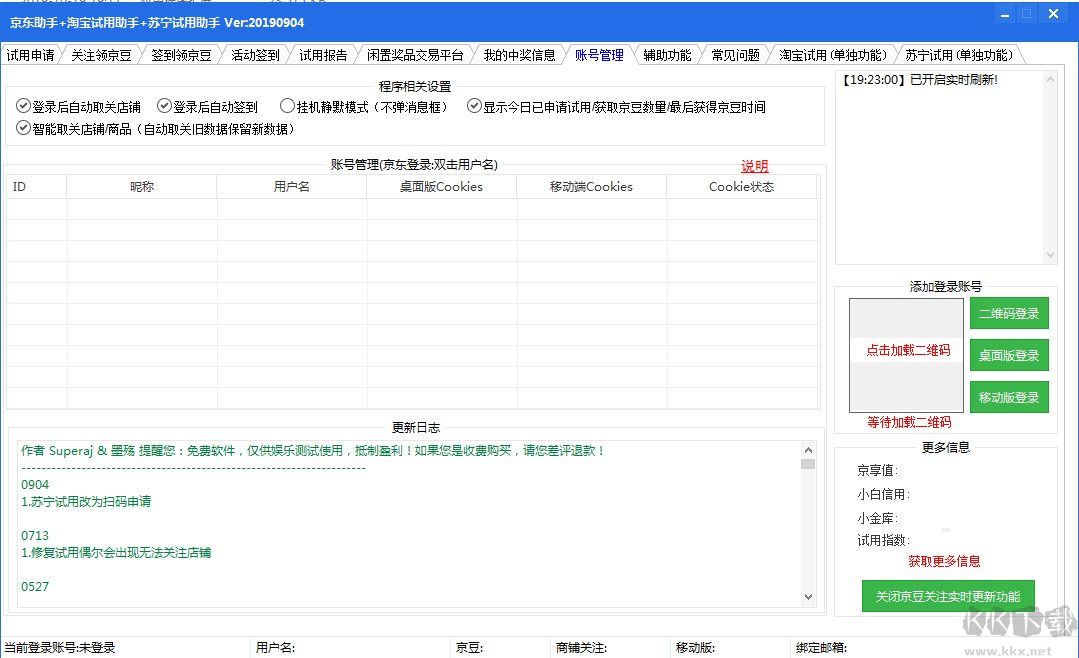Click the 桌面版登录 button
This screenshot has width=1079, height=658.
click(1009, 356)
